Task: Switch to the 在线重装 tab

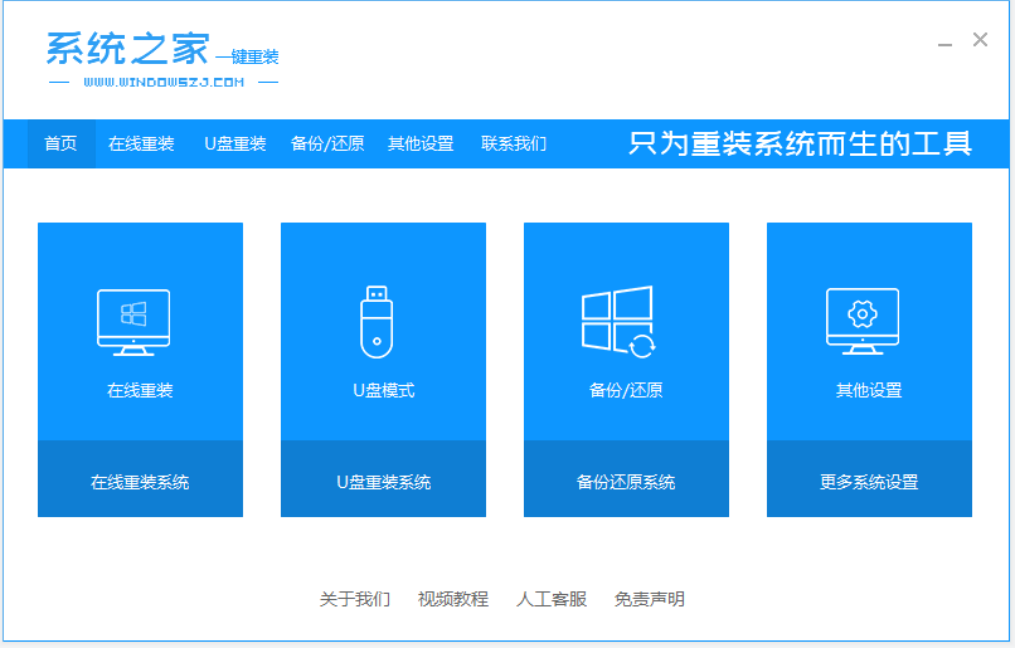Action: (x=141, y=144)
